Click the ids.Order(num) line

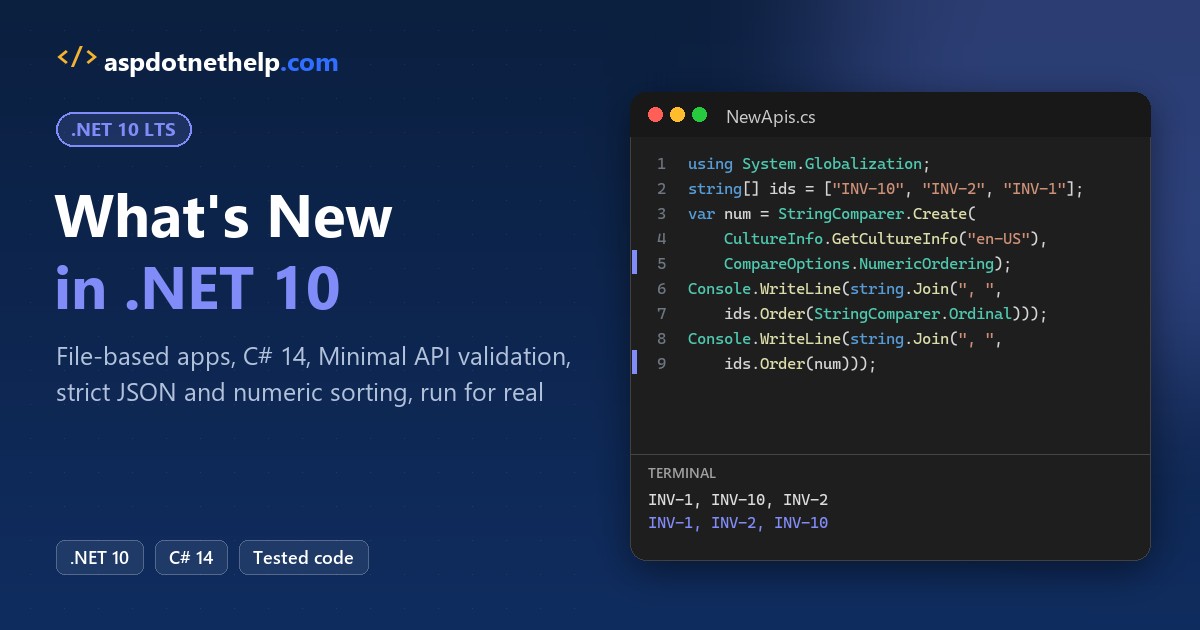pos(800,364)
